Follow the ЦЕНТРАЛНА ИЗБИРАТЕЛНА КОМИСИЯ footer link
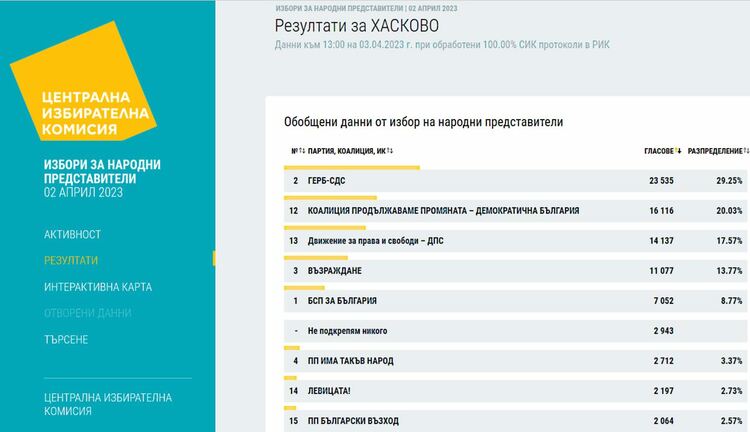Image resolution: width=750 pixels, height=432 pixels. [x=108, y=404]
